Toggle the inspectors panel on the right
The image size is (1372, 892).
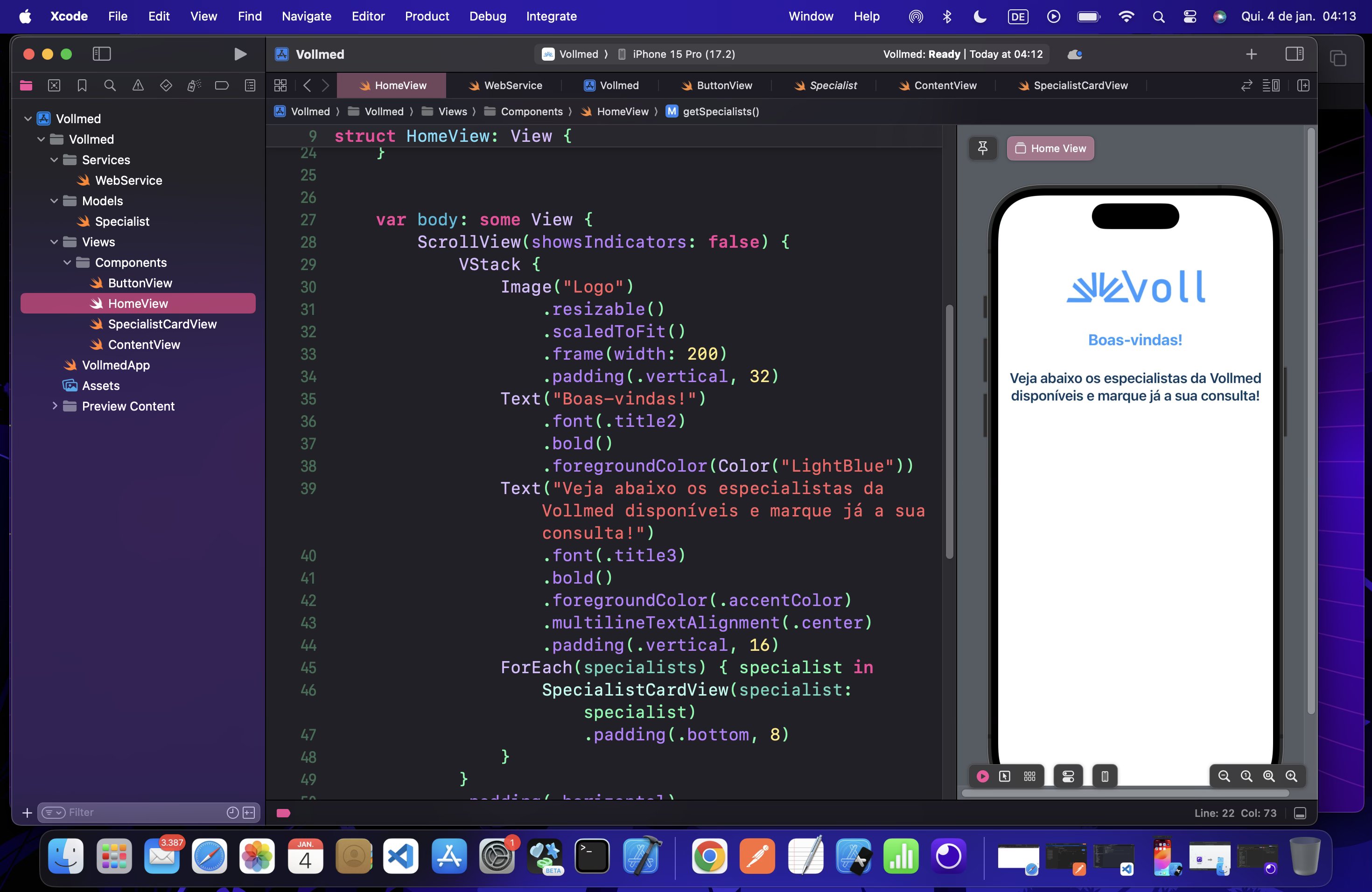coord(1294,54)
